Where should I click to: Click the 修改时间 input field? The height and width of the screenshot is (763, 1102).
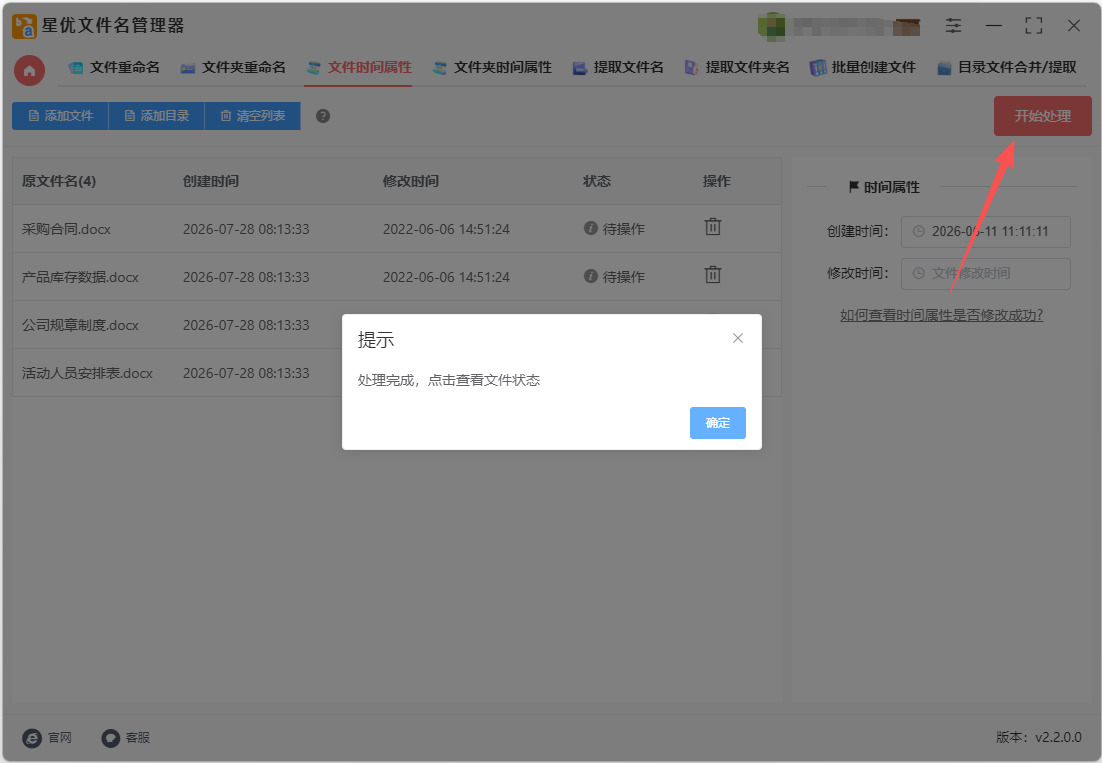click(x=985, y=273)
